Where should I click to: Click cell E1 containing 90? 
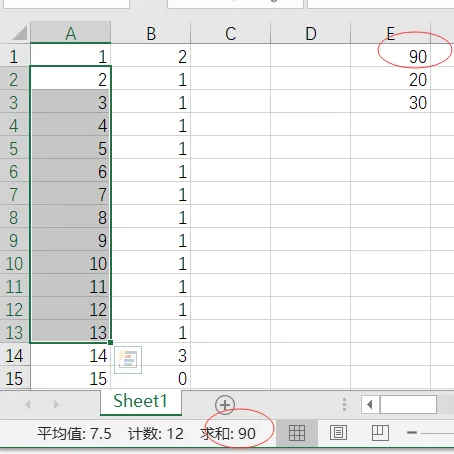pos(391,56)
